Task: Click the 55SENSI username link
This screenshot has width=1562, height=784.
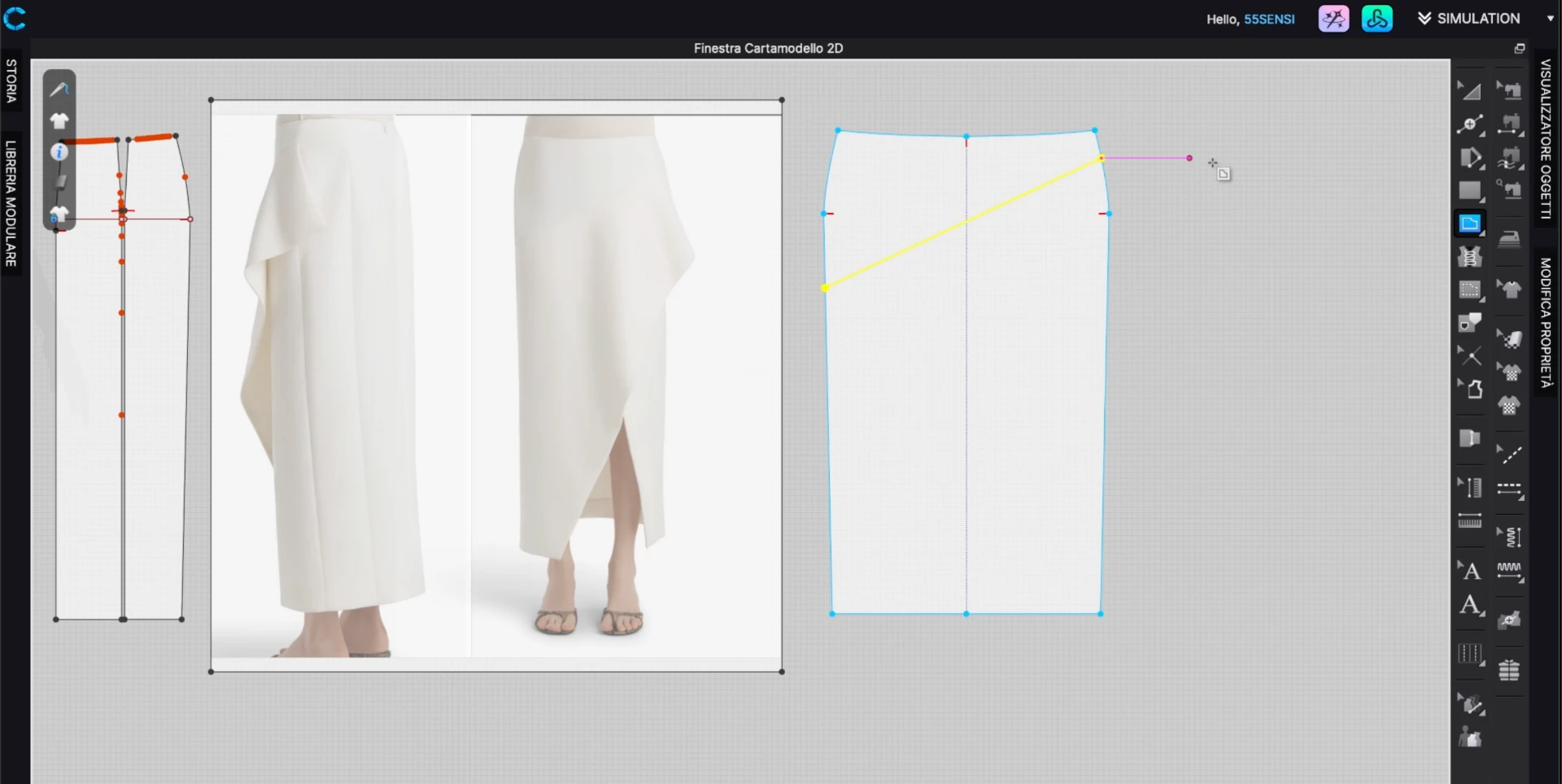Action: click(1269, 19)
